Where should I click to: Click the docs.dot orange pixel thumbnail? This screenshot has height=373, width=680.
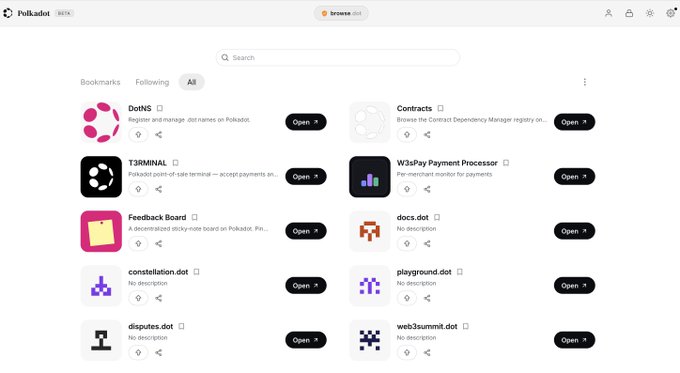point(369,231)
